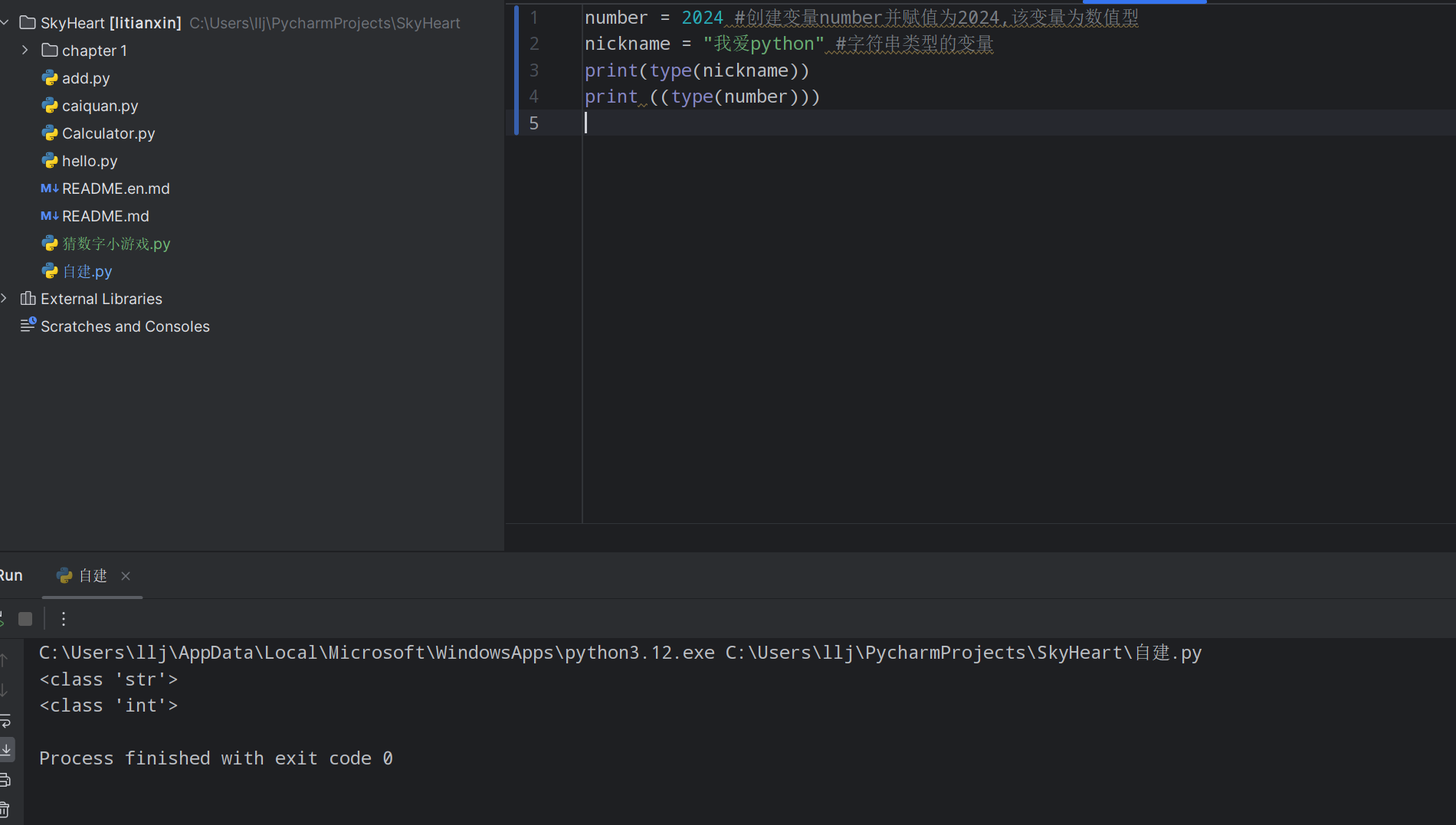Screen dimensions: 1456x825
Task: Select the add.py Python file icon
Action: tap(50, 78)
